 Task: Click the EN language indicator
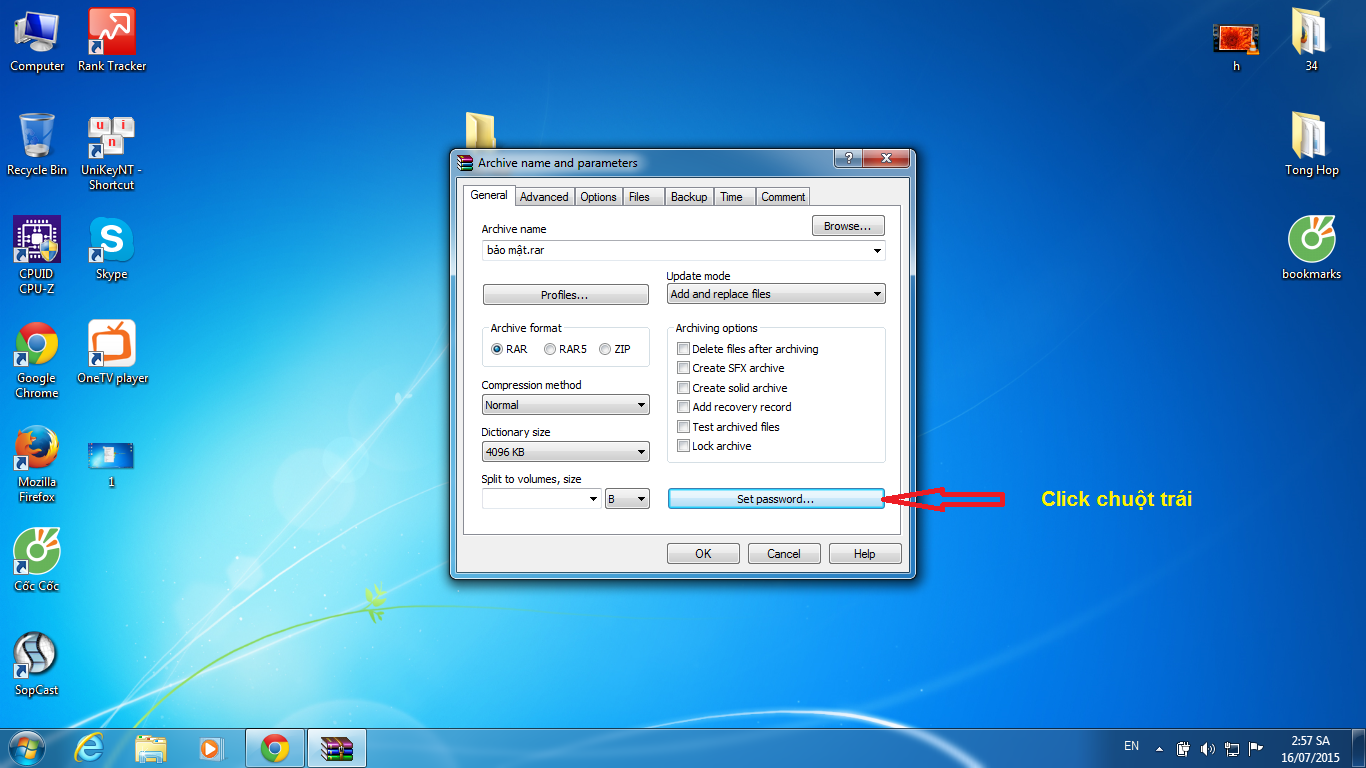pyautogui.click(x=1131, y=746)
